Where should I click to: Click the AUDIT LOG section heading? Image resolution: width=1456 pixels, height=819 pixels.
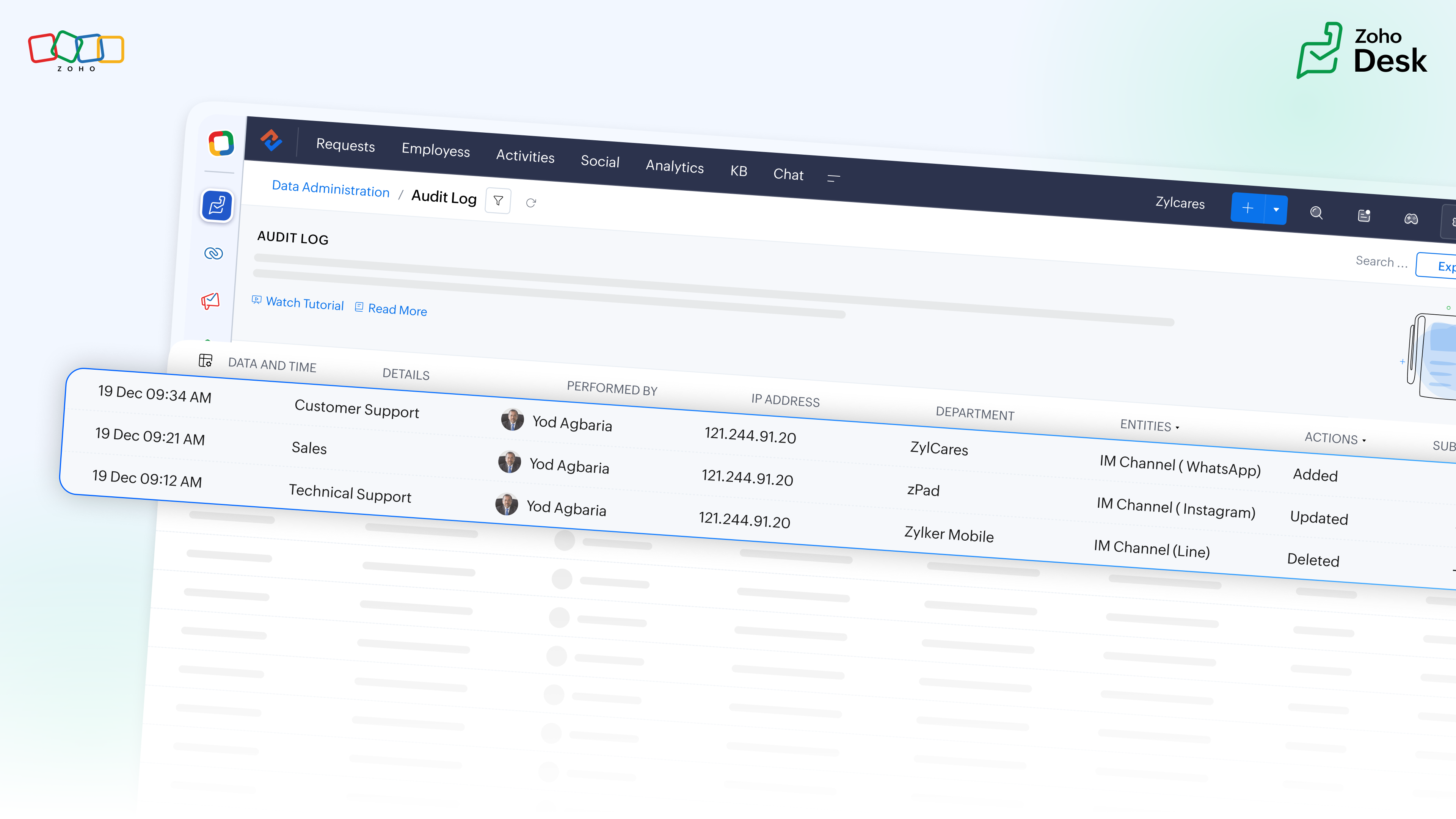tap(293, 238)
